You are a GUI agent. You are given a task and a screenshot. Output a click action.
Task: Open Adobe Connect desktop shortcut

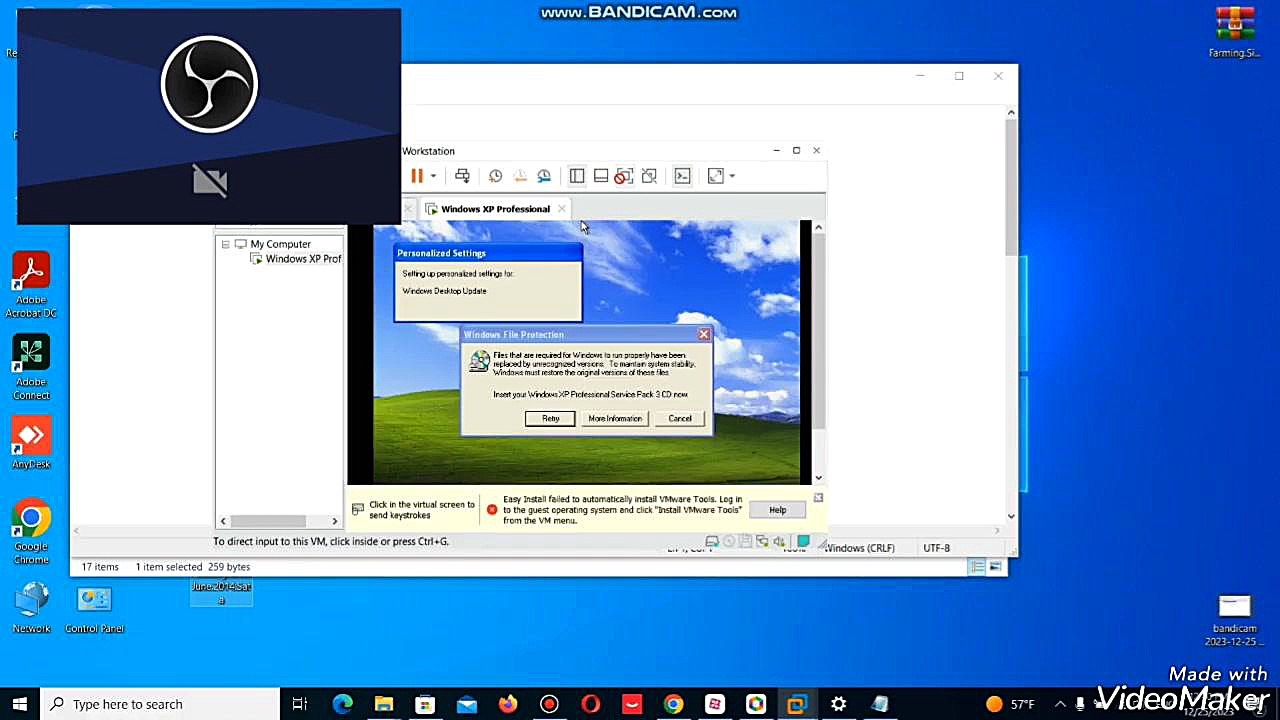[x=31, y=368]
